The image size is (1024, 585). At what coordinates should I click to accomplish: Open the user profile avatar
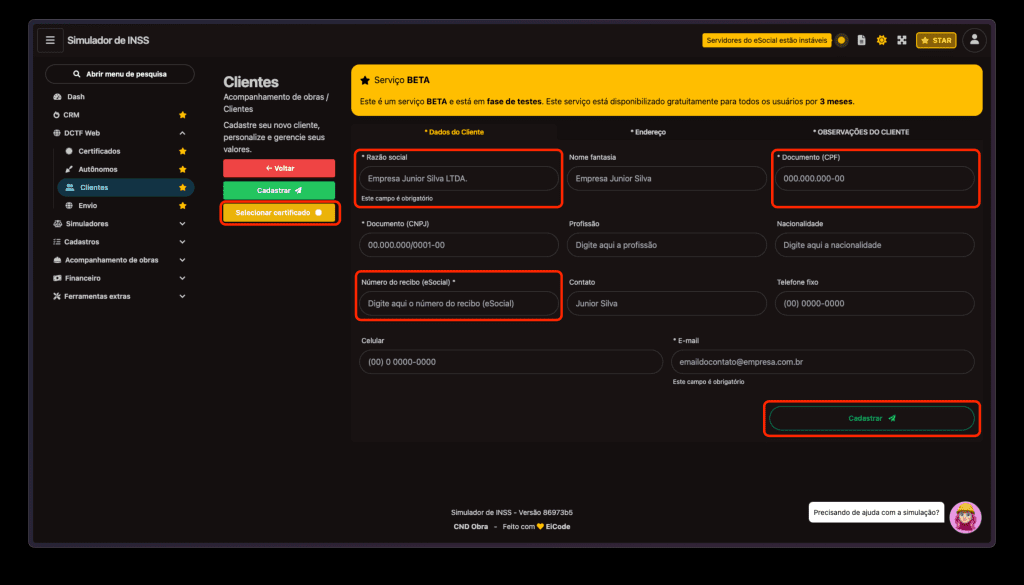click(x=974, y=40)
